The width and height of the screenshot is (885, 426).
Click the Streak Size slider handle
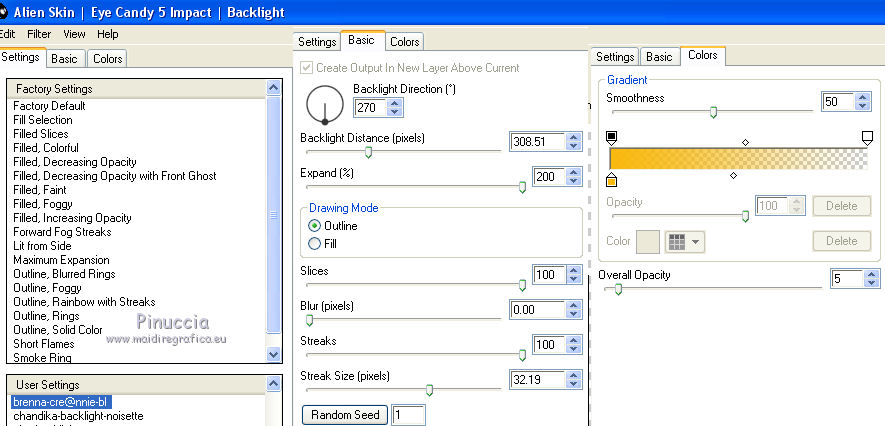429,390
